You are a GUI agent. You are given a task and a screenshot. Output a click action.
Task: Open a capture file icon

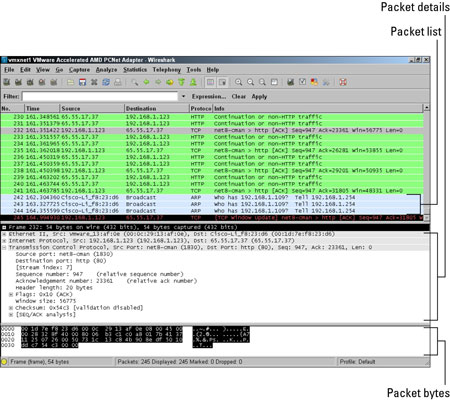70,82
